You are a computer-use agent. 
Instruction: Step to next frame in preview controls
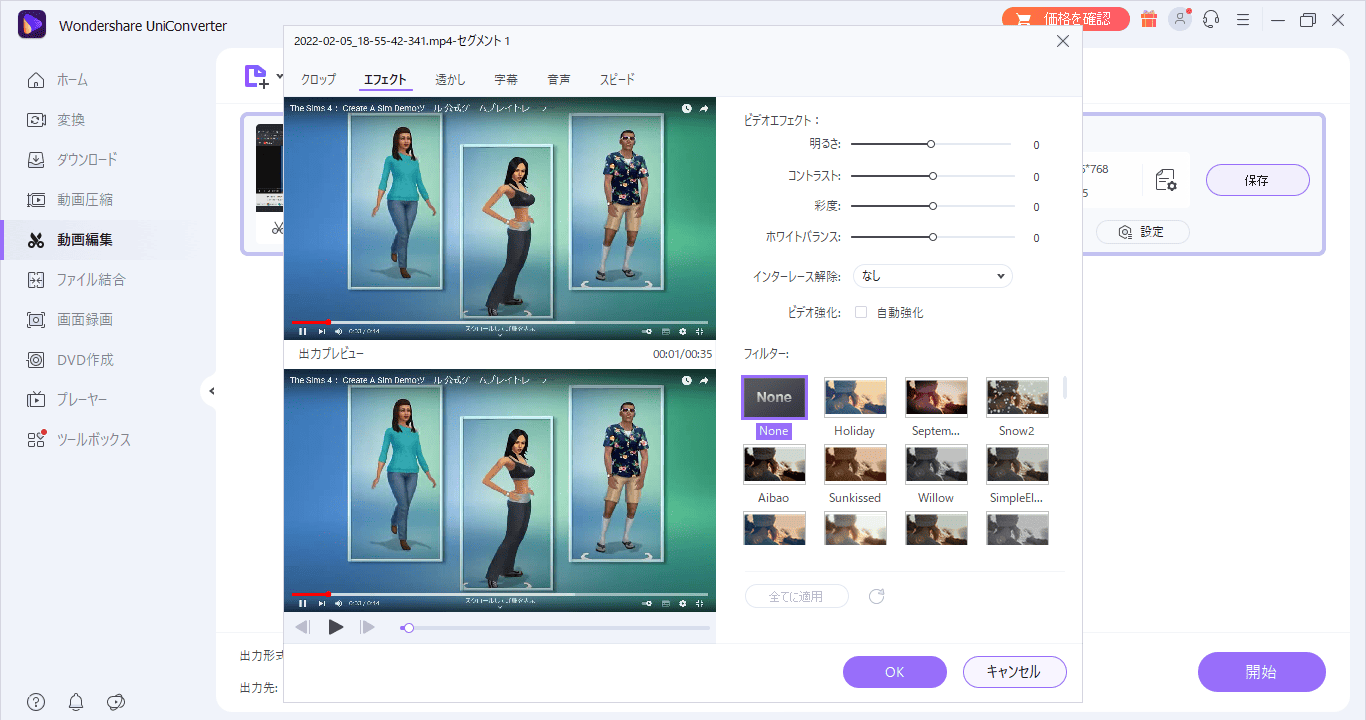point(368,627)
